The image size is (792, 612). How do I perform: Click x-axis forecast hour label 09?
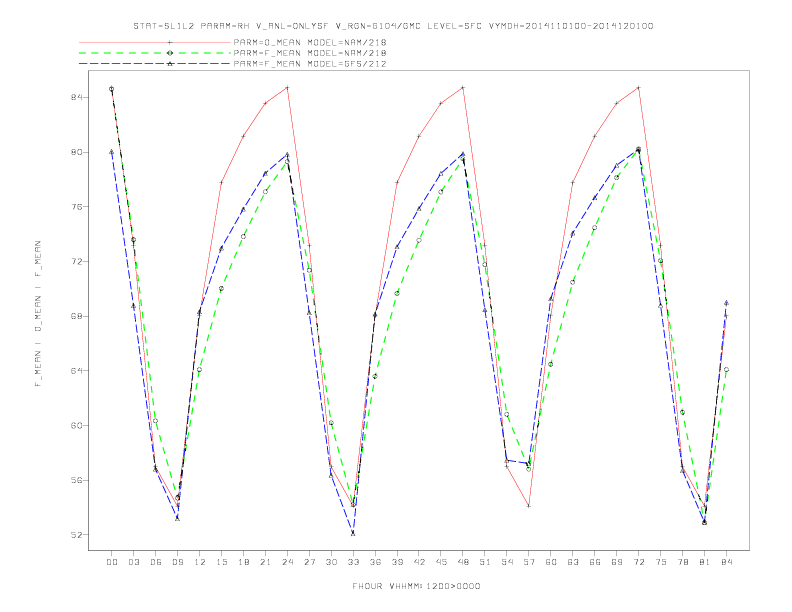177,562
